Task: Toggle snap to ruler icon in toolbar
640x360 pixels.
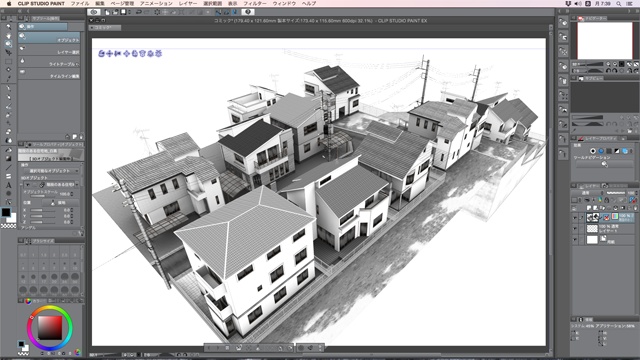Action: pyautogui.click(x=219, y=12)
